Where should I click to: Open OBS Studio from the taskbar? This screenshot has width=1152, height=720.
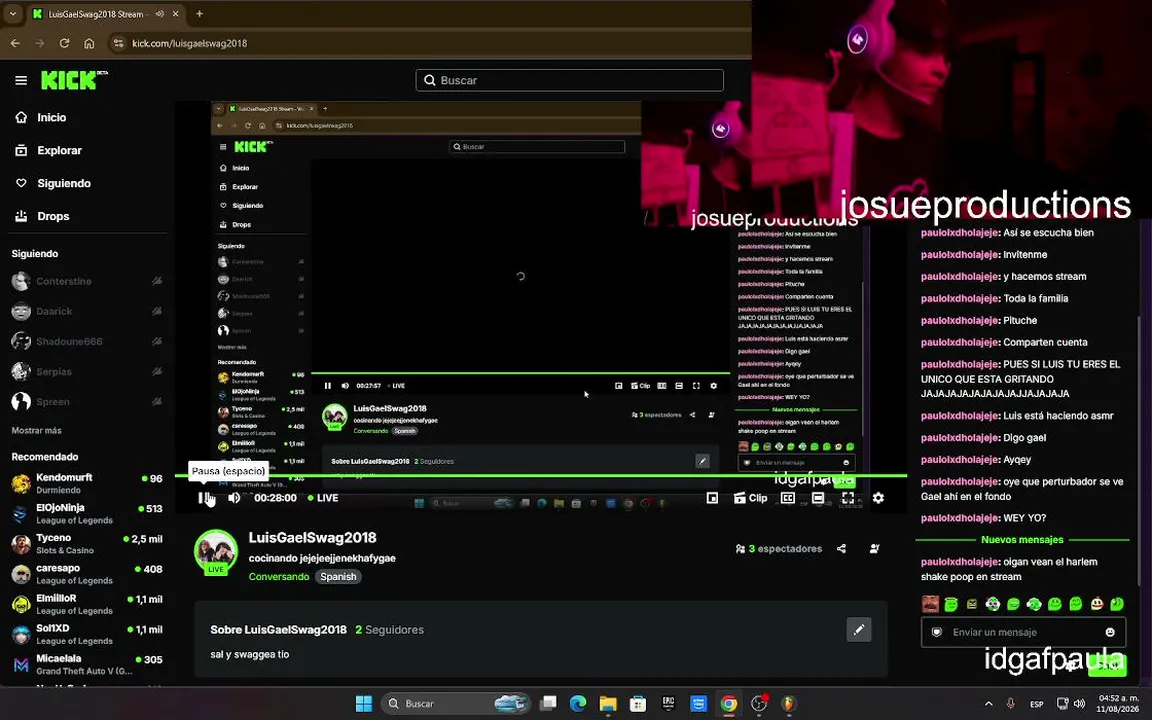[x=759, y=704]
